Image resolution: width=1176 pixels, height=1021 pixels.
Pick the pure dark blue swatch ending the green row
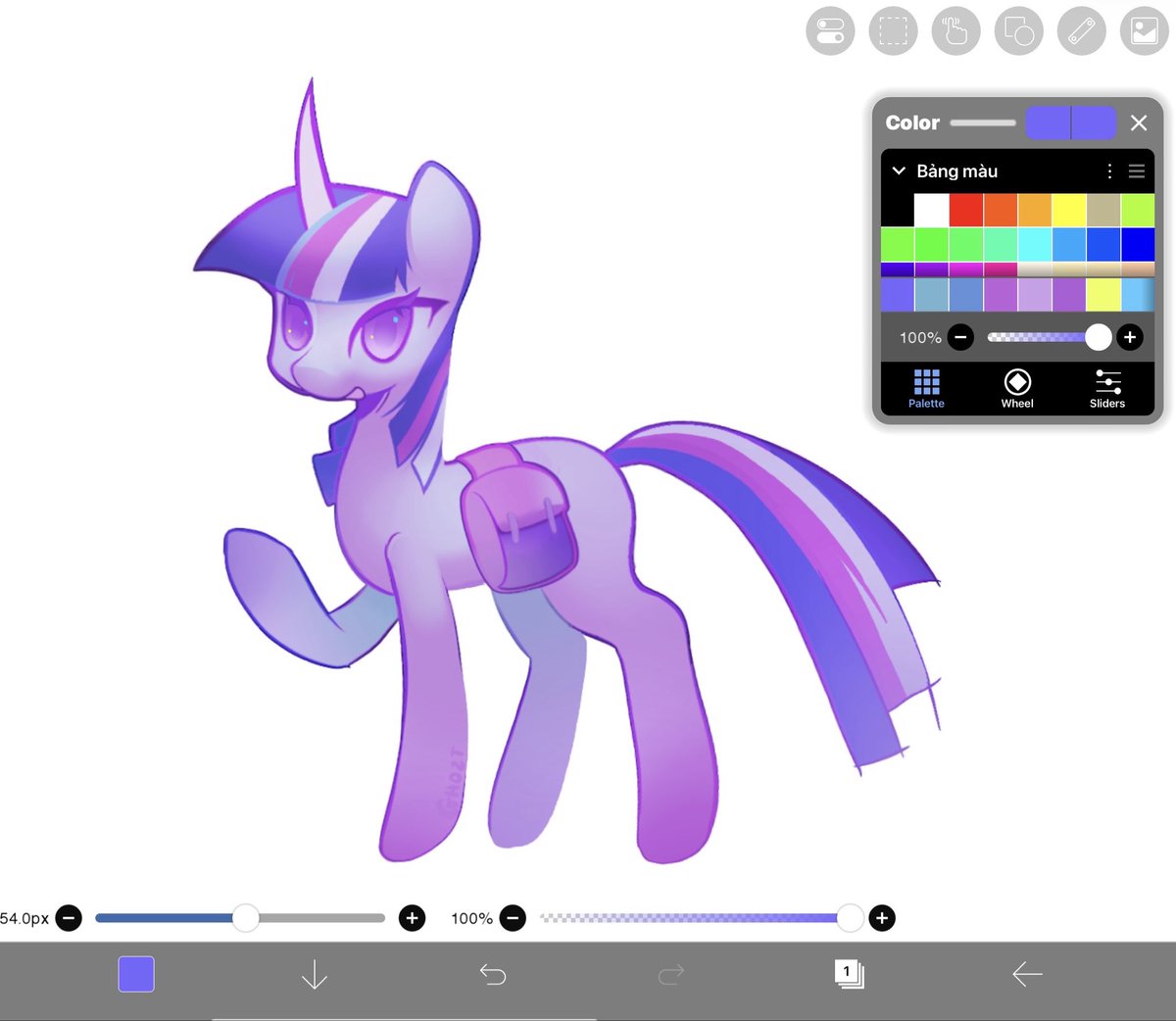coord(1138,244)
